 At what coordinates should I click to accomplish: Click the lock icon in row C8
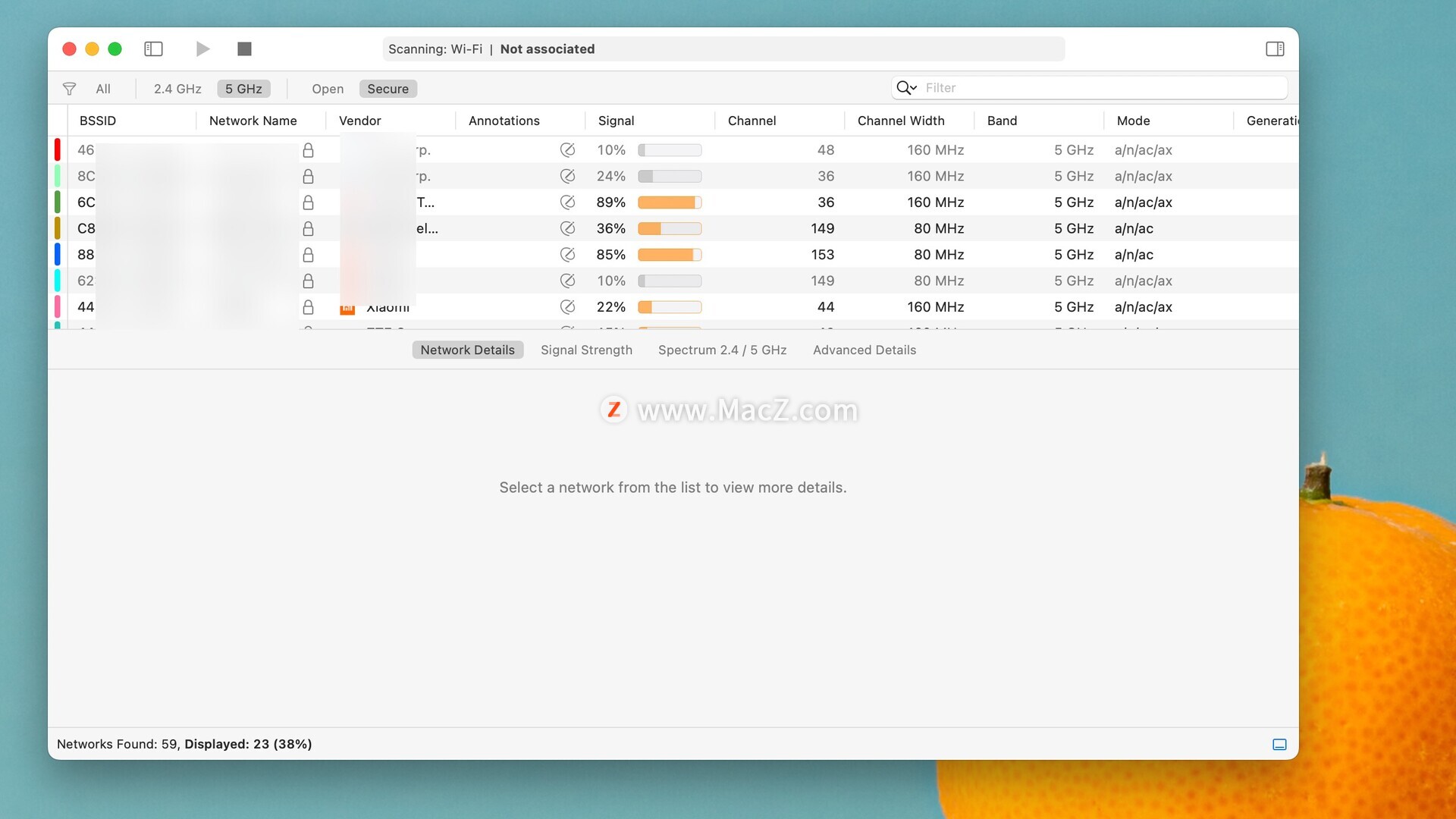coord(308,228)
